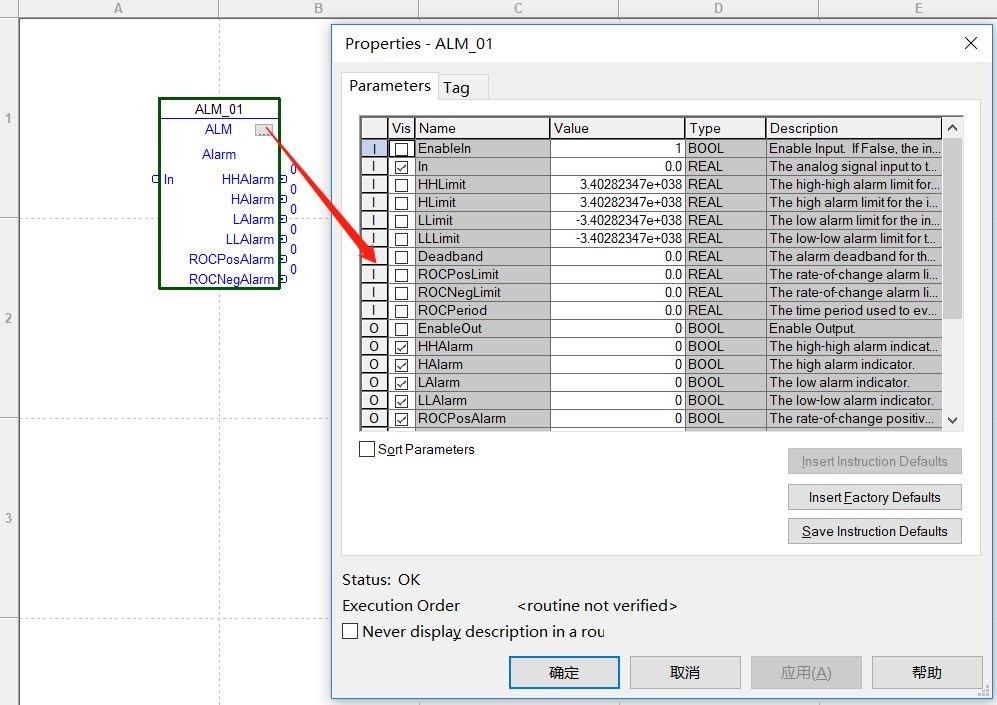Select column B header in sheet grid
997x705 pixels.
pos(318,8)
